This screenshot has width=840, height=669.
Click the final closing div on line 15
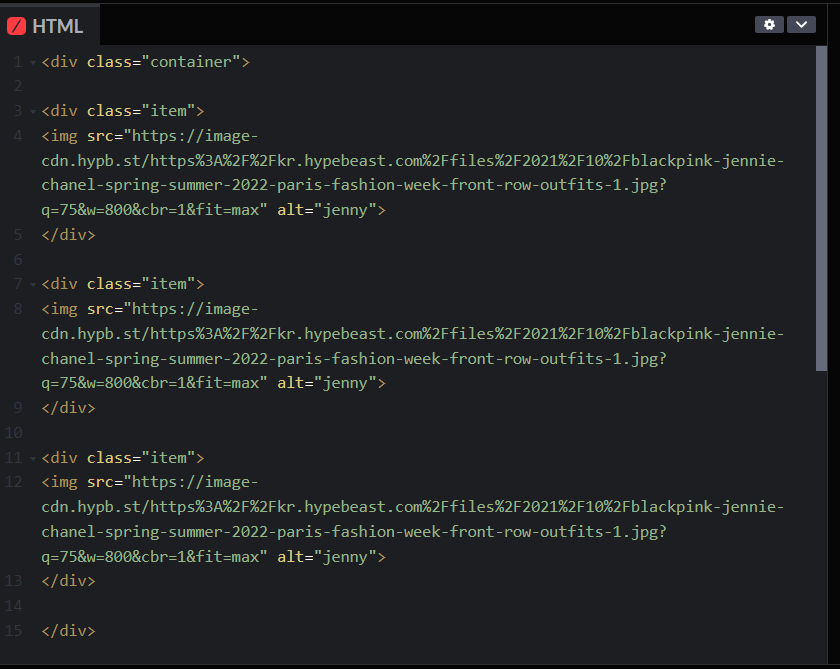click(x=69, y=630)
